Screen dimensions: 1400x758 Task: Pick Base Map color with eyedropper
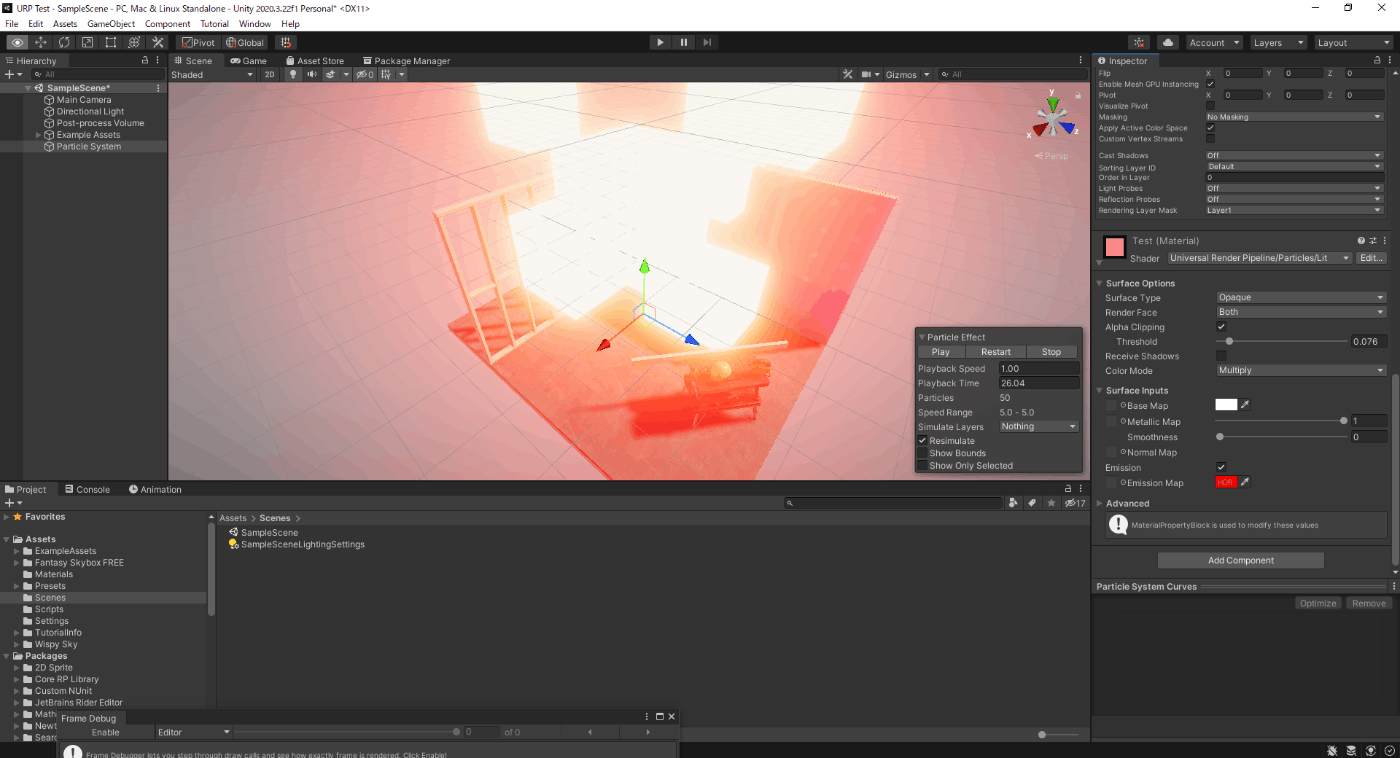(x=1246, y=405)
